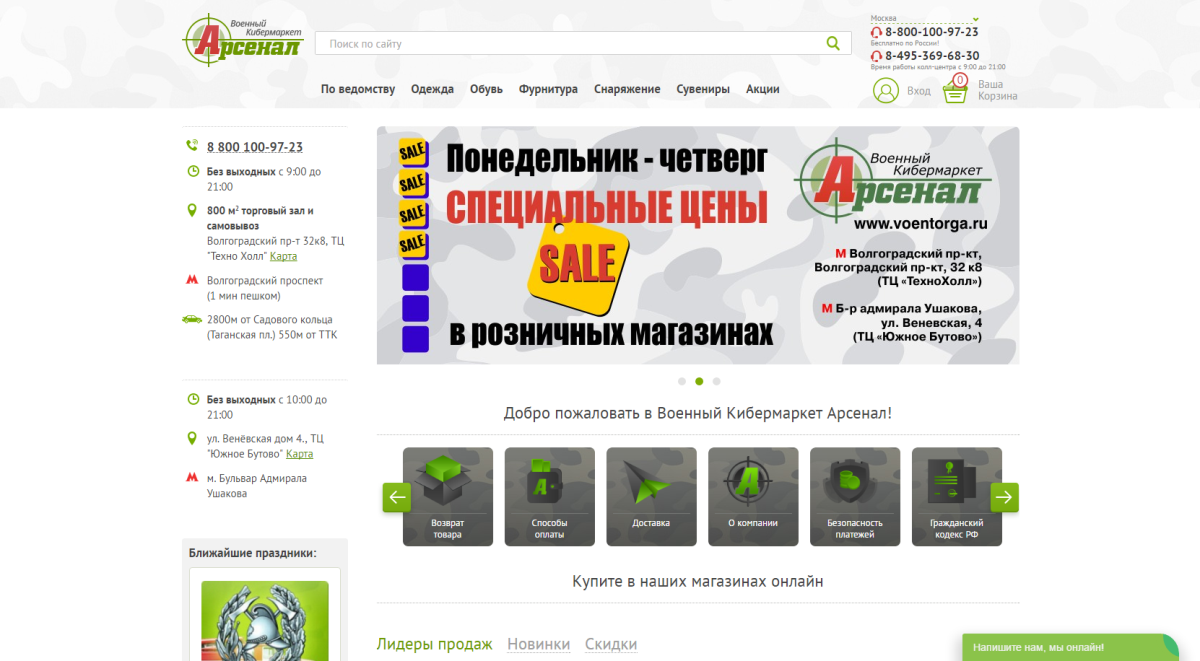
Task: Click the Карта link for Техно Холл
Action: [283, 257]
